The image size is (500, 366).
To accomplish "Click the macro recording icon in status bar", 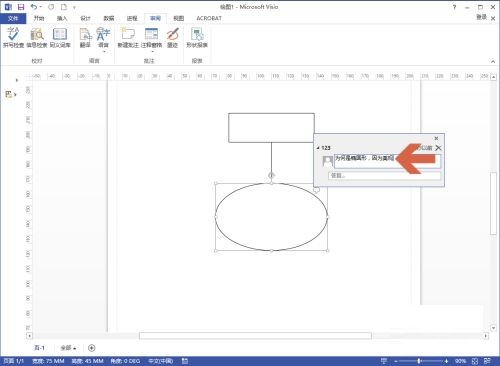I will tap(185, 361).
